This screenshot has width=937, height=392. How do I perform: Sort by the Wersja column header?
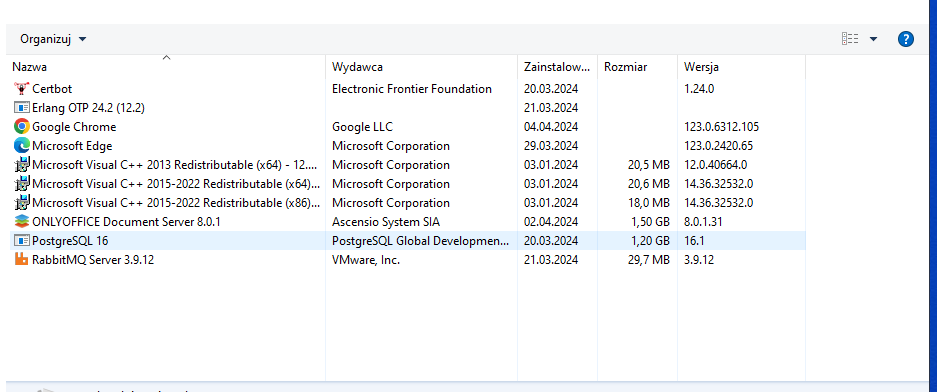(x=741, y=67)
